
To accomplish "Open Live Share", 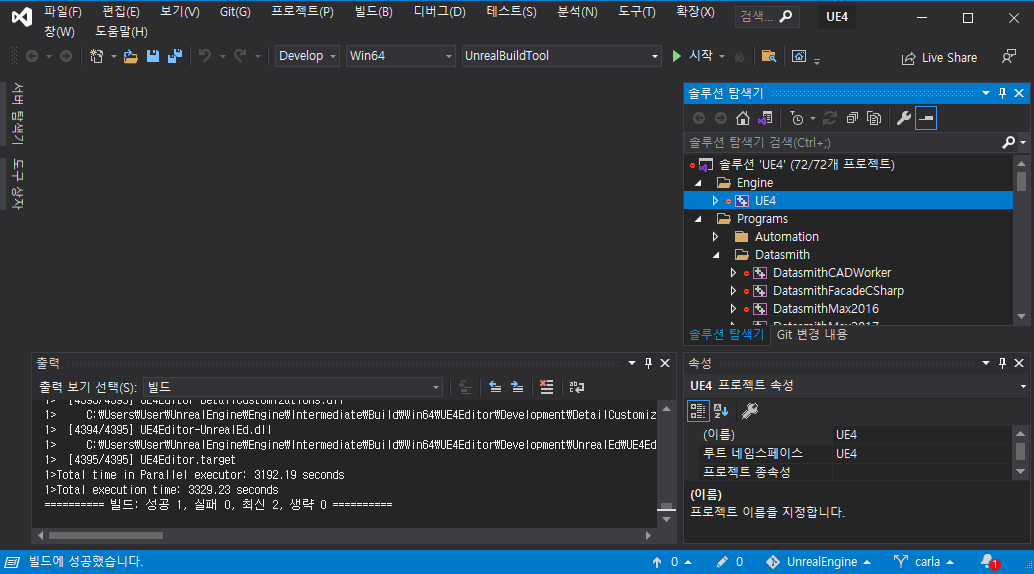I will (939, 58).
